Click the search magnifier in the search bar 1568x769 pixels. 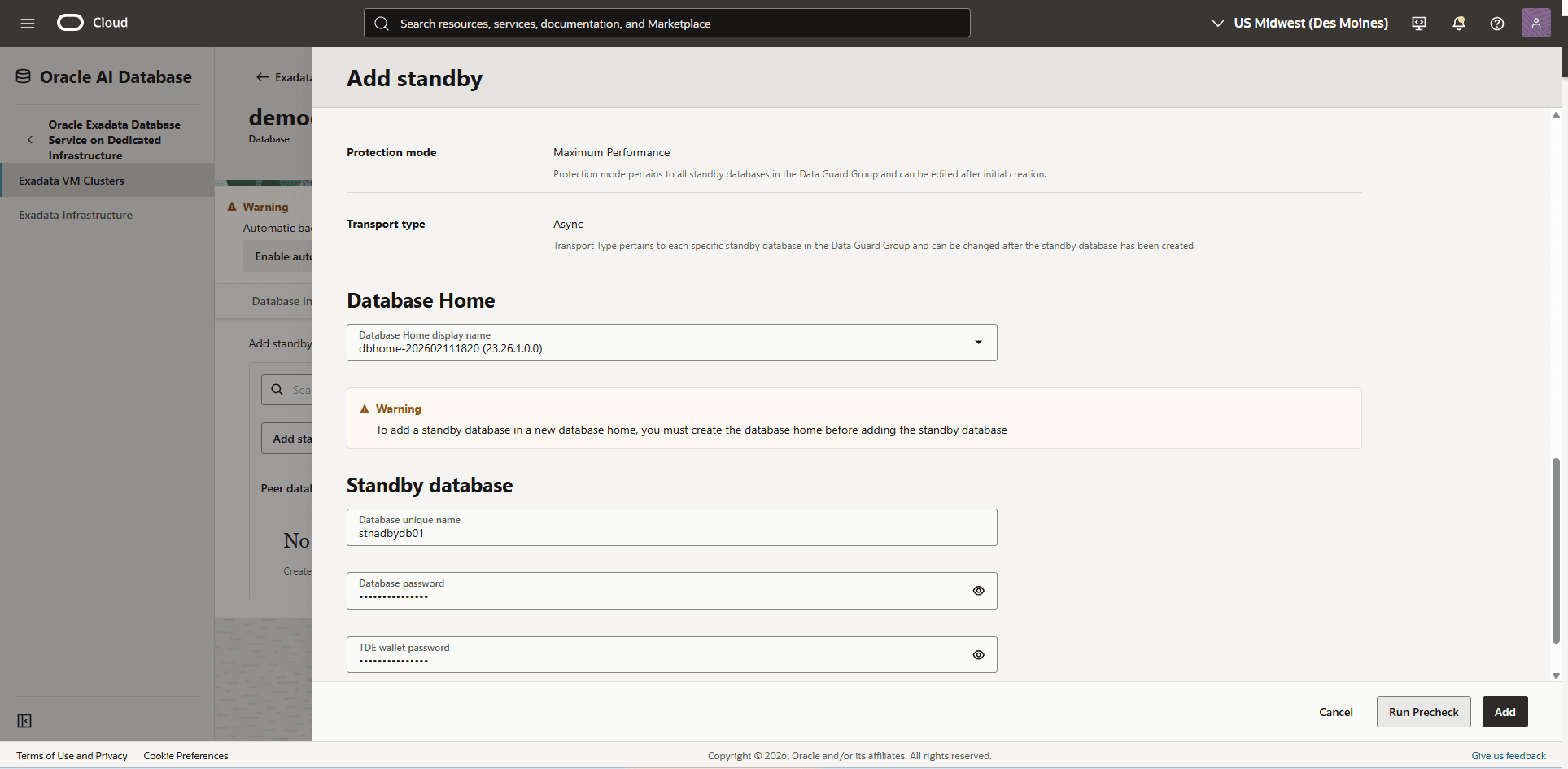(381, 23)
